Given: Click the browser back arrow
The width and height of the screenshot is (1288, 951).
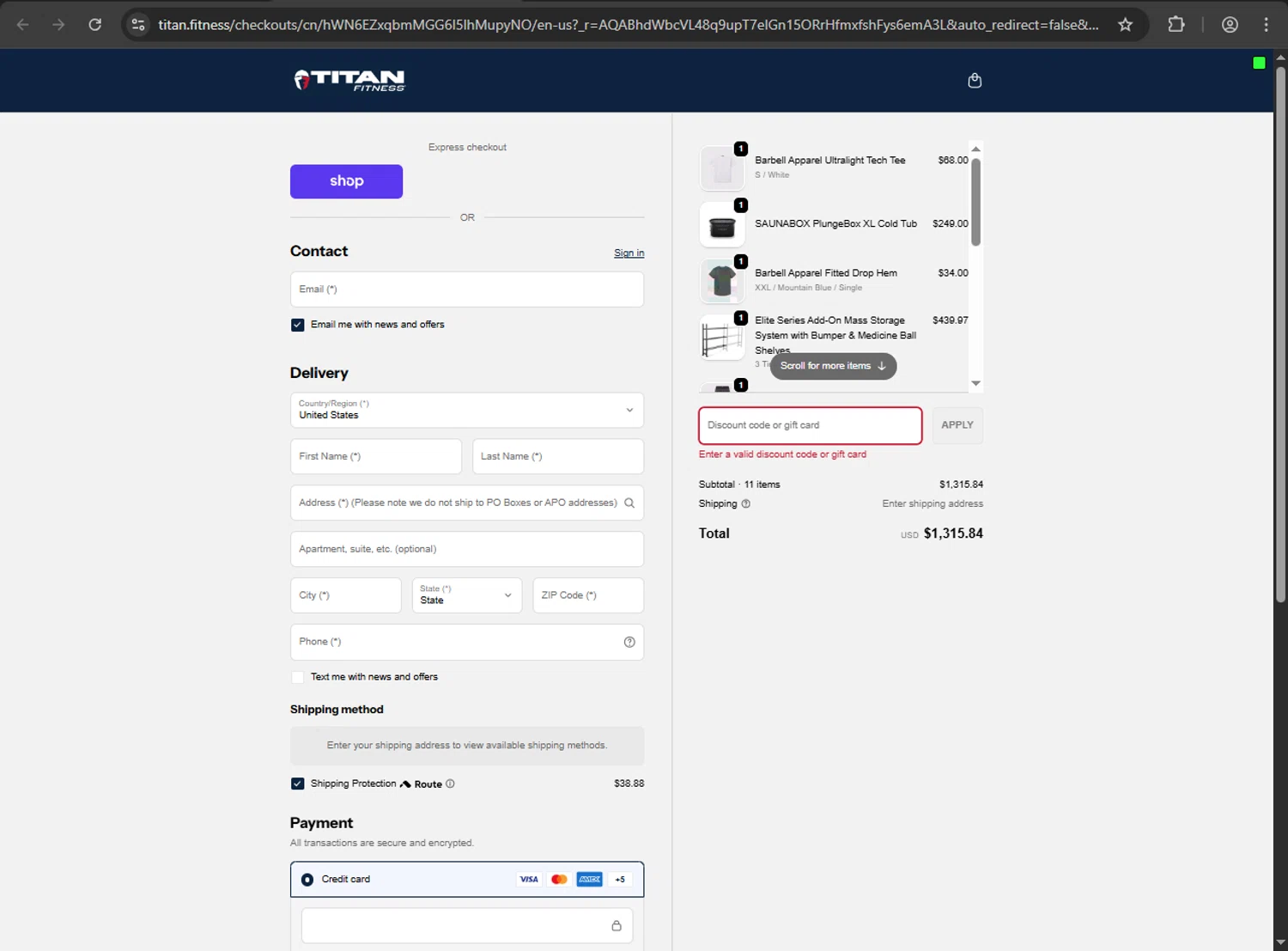Looking at the screenshot, I should [23, 25].
